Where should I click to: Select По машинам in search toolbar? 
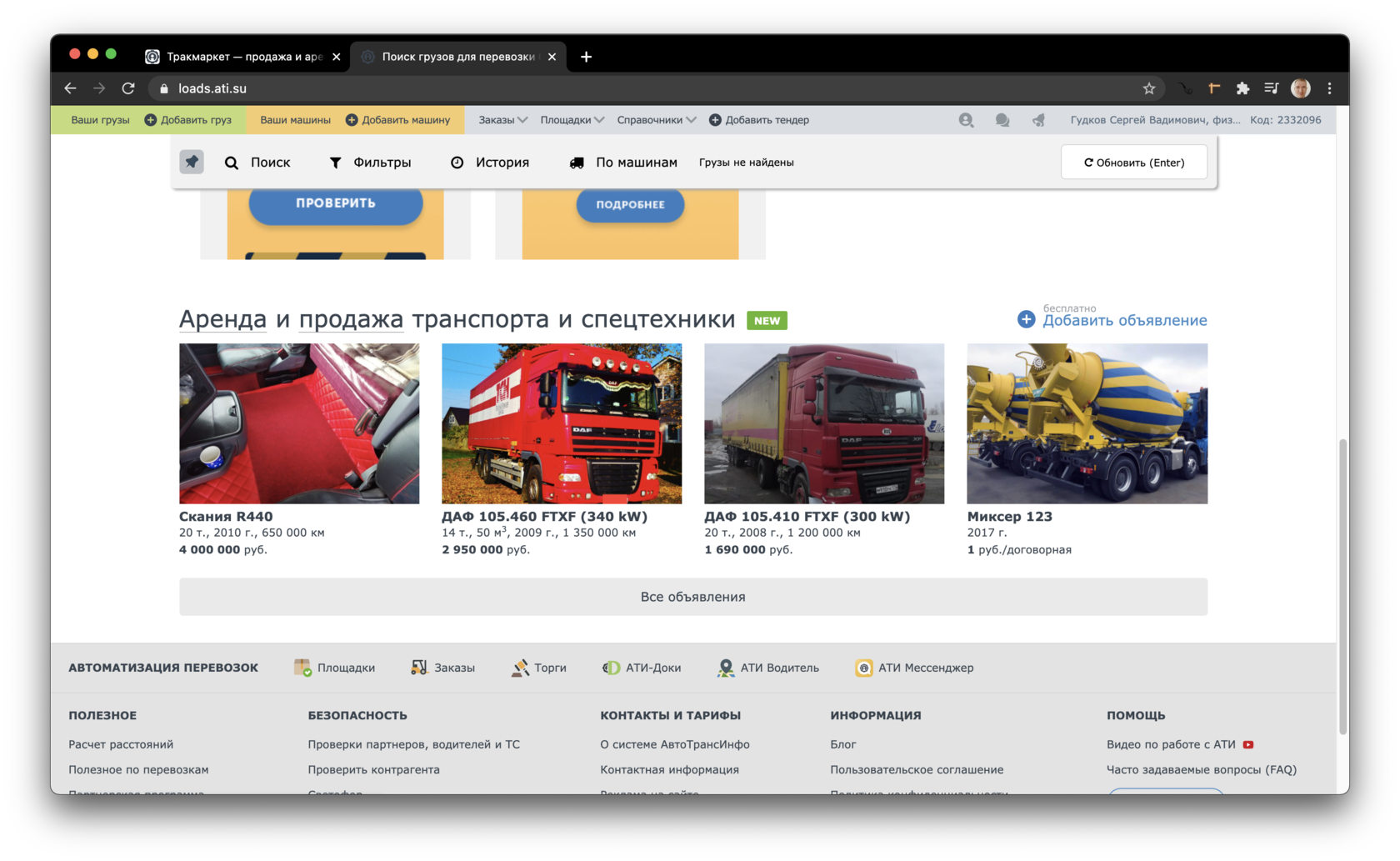(623, 163)
